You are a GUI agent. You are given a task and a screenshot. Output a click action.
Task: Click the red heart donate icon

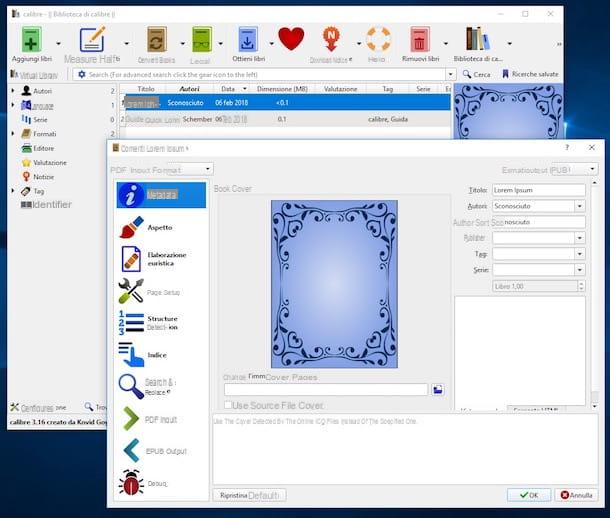point(291,39)
